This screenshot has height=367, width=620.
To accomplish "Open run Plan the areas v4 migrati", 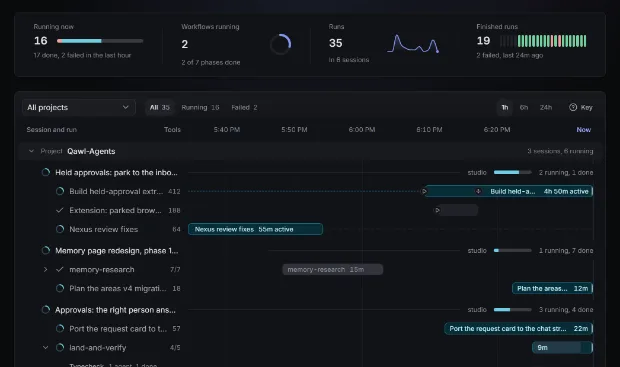I will (117, 288).
